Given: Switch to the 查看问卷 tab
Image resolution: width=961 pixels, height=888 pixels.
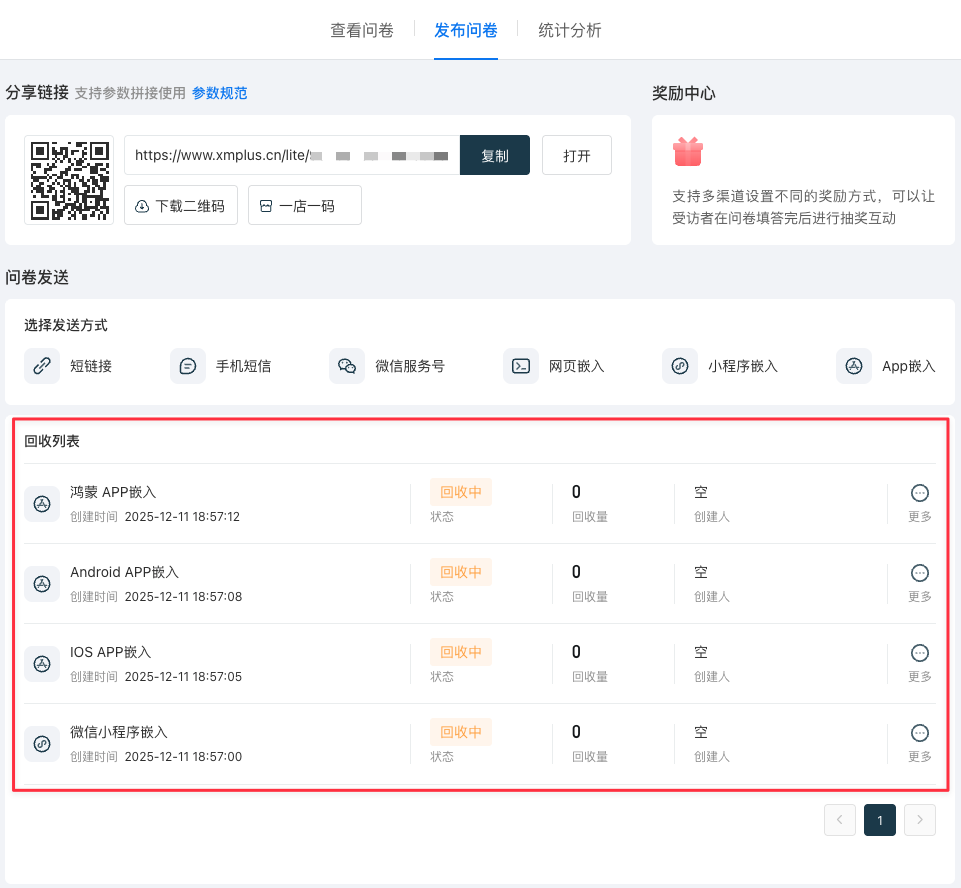Looking at the screenshot, I should pos(362,30).
